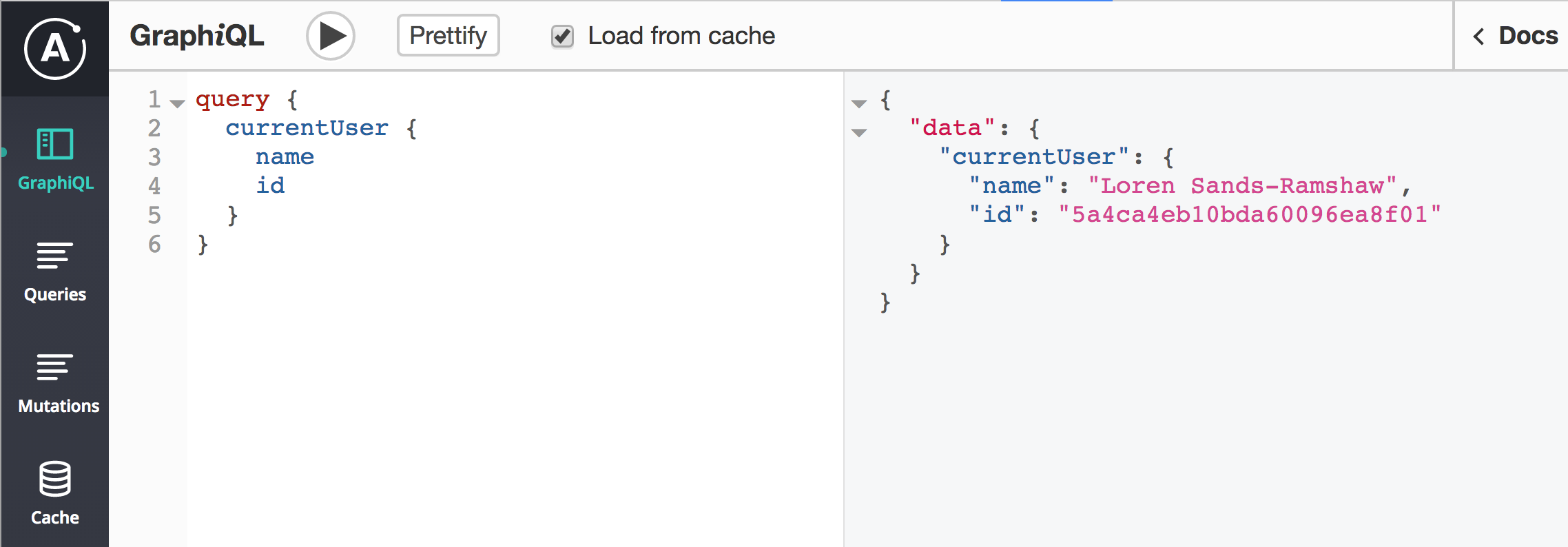The height and width of the screenshot is (547, 1568).
Task: Click the GraphiQL title text
Action: pyautogui.click(x=197, y=36)
